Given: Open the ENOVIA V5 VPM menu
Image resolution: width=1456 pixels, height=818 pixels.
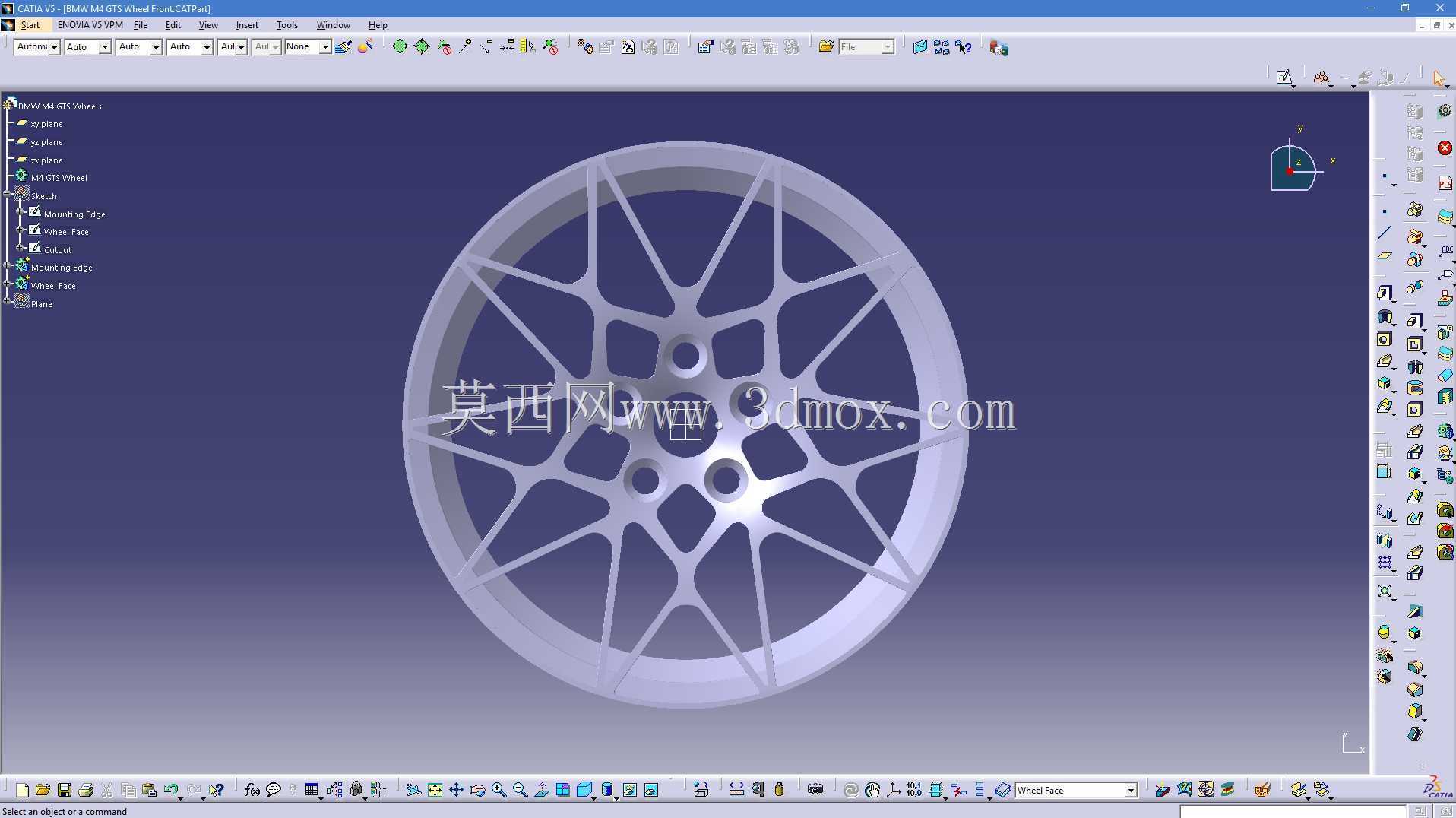Looking at the screenshot, I should coord(90,25).
